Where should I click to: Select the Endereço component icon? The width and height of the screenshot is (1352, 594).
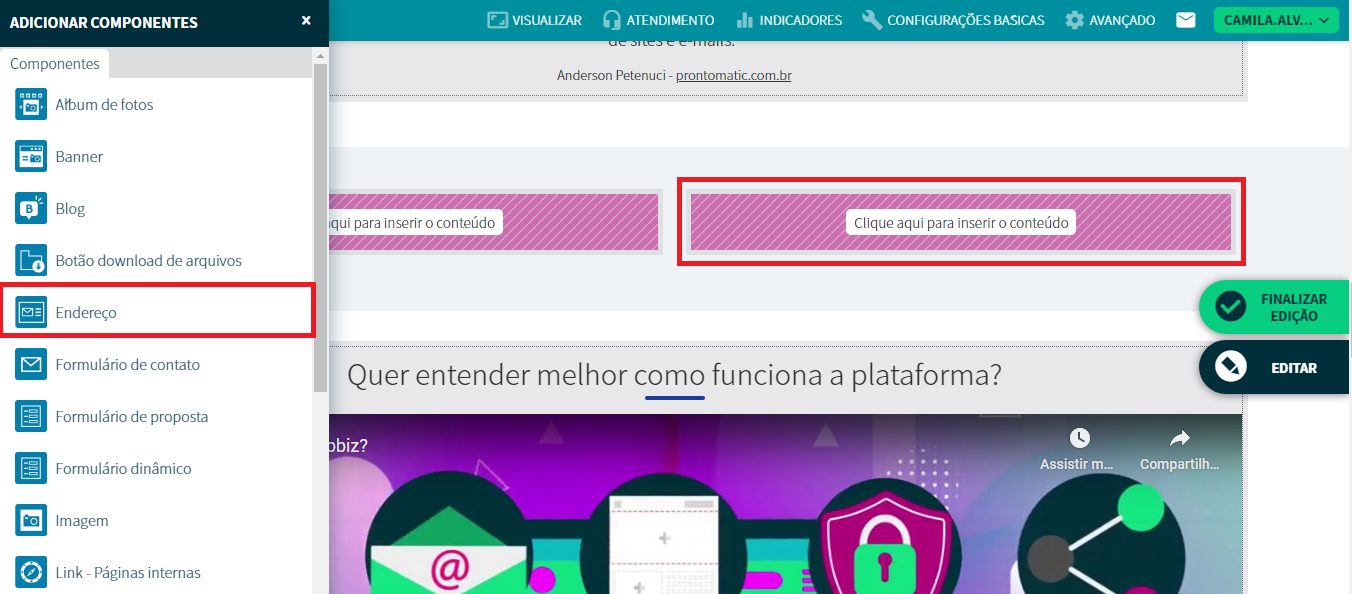point(31,313)
